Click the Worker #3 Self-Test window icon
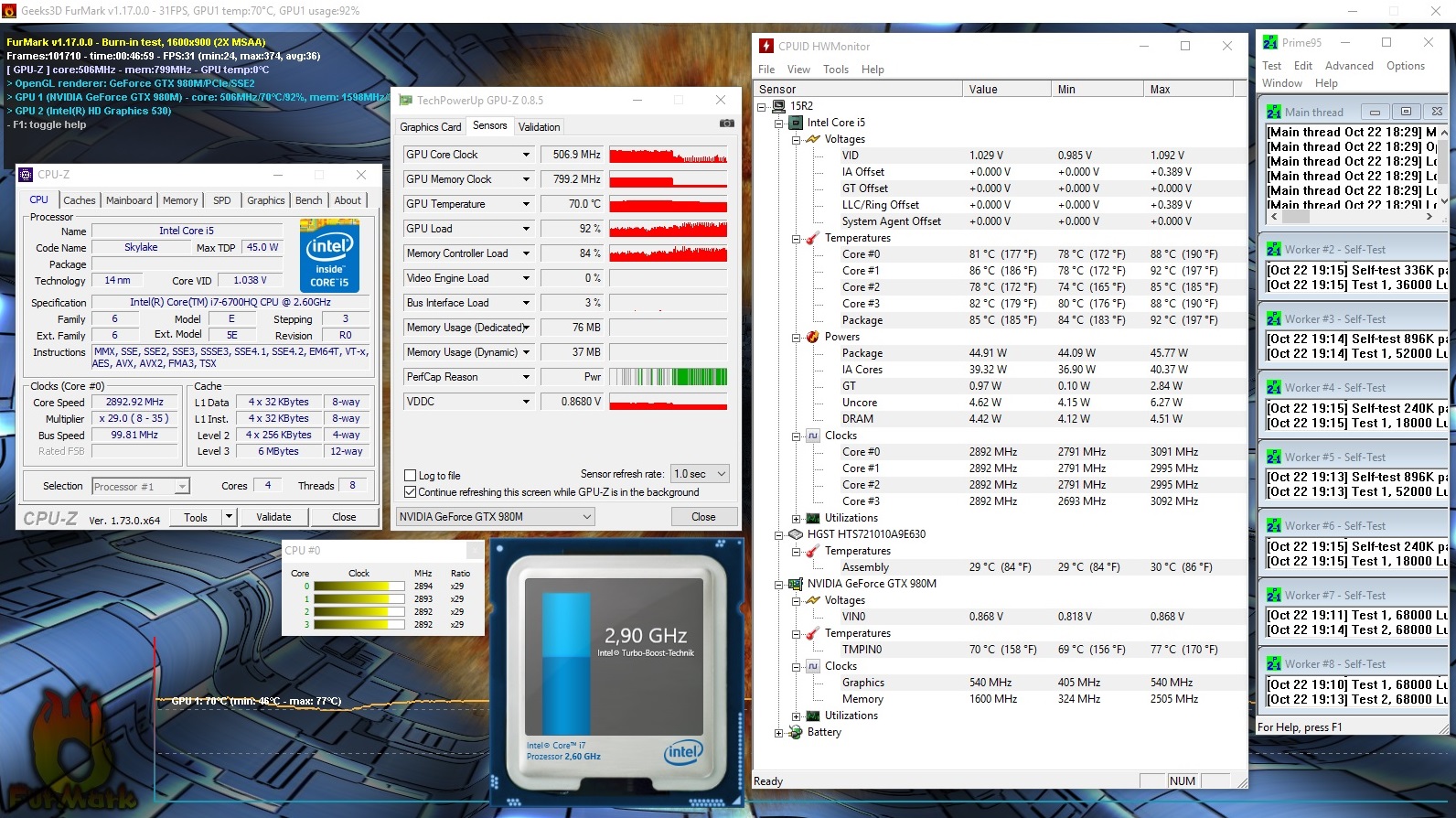Image resolution: width=1456 pixels, height=818 pixels. [1273, 318]
